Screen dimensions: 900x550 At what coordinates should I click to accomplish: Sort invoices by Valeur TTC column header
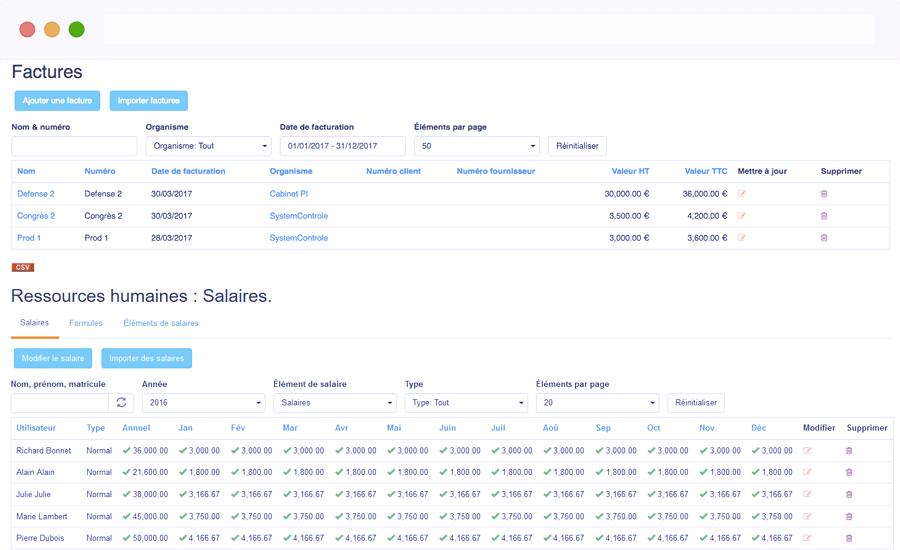click(x=706, y=171)
